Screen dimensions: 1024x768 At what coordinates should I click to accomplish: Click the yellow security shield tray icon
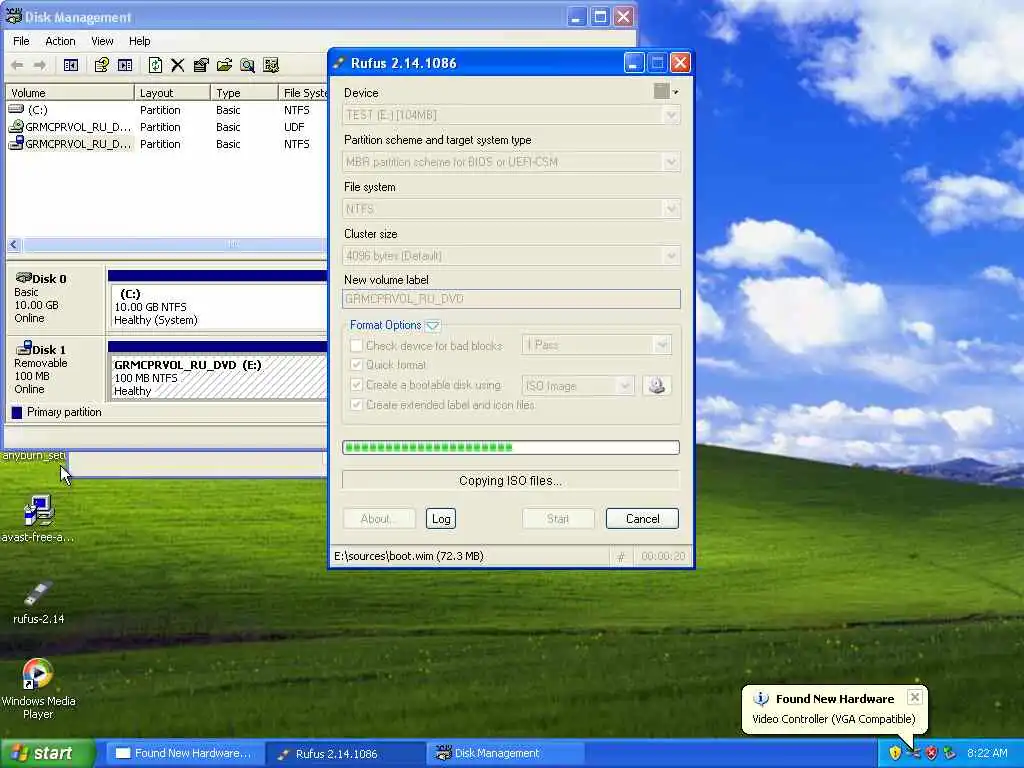[x=895, y=753]
